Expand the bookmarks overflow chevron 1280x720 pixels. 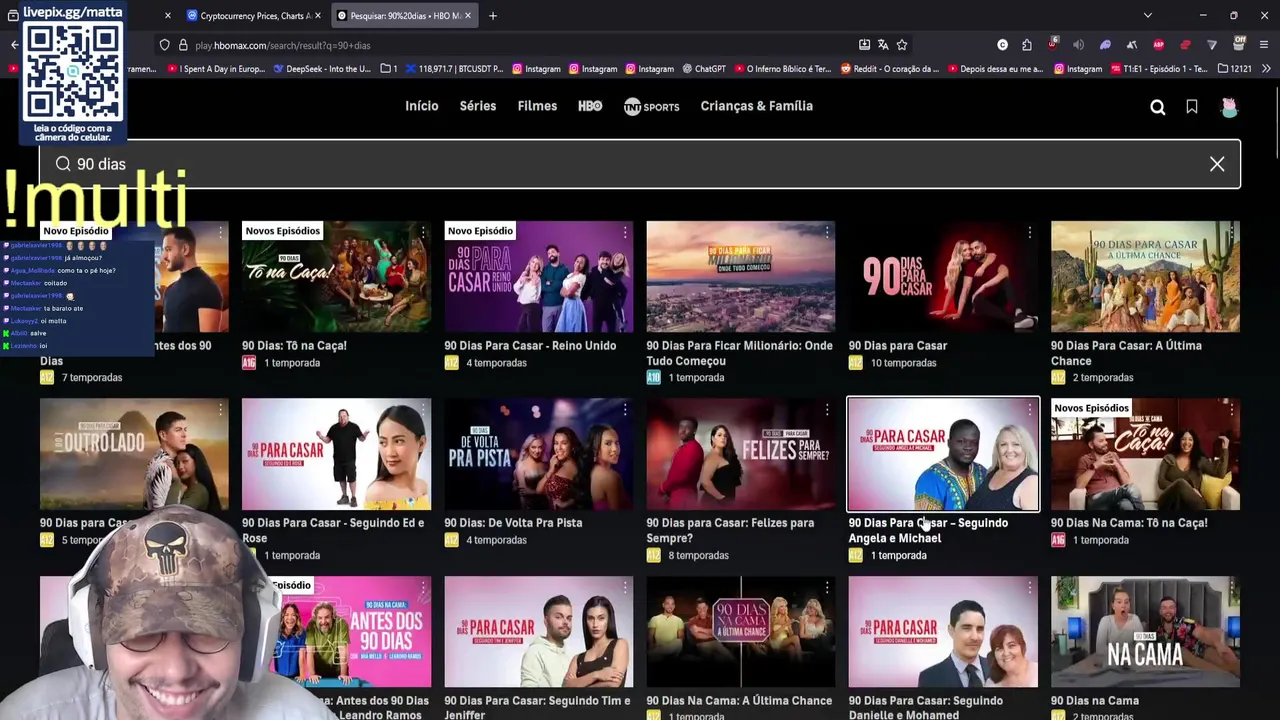coord(1266,69)
